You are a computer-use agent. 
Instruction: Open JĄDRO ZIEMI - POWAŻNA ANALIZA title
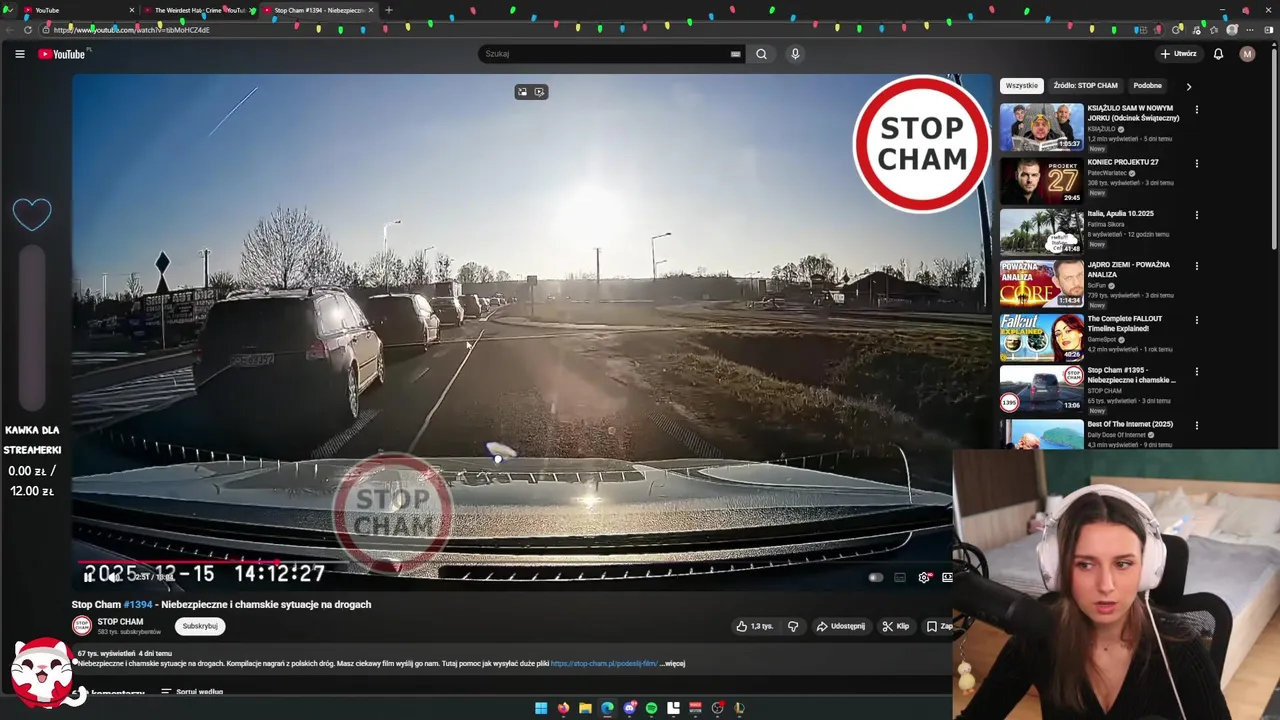tap(1128, 269)
